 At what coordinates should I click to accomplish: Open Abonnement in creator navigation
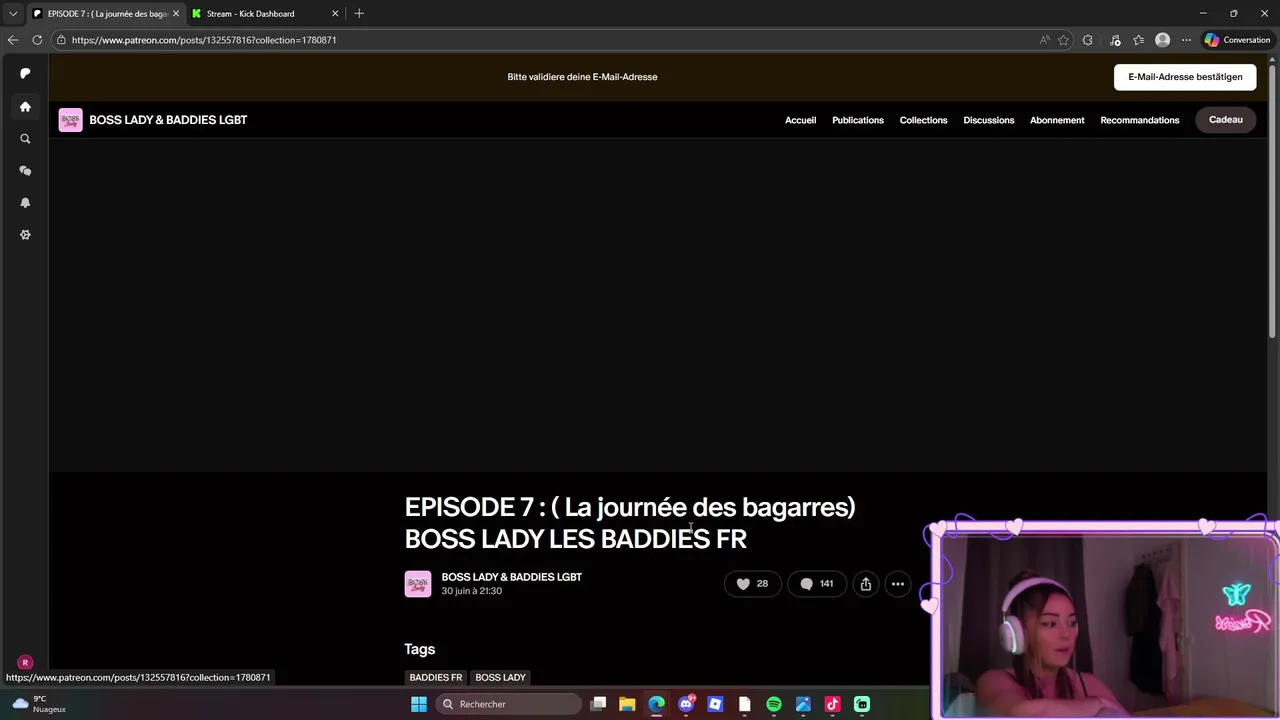point(1057,120)
